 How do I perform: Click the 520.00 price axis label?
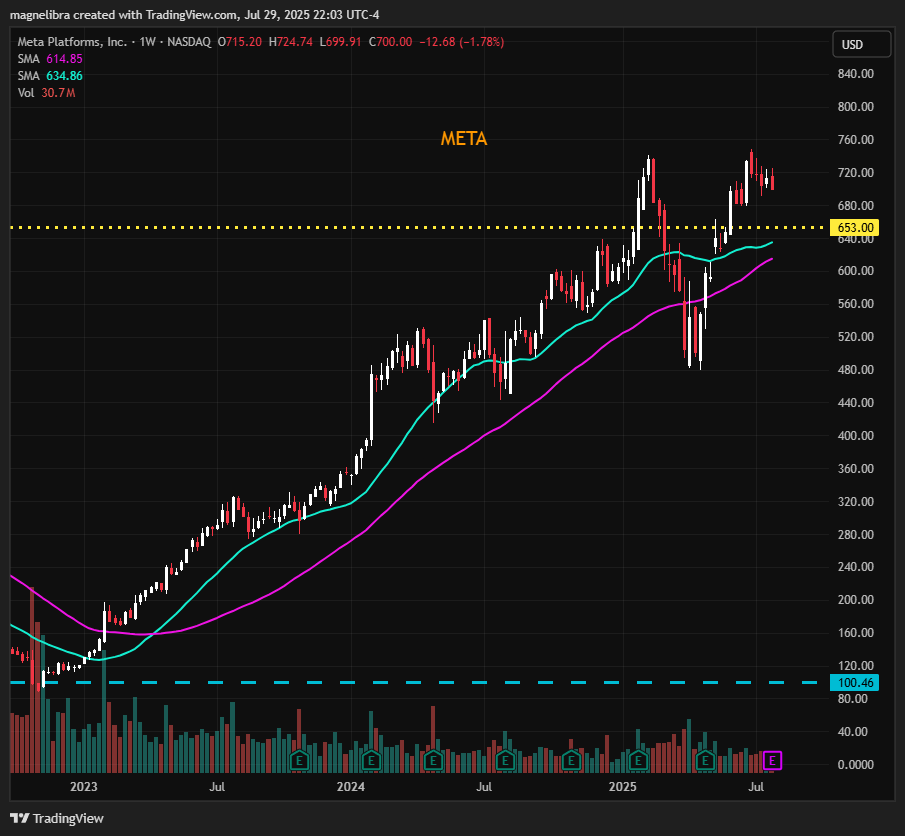(855, 337)
